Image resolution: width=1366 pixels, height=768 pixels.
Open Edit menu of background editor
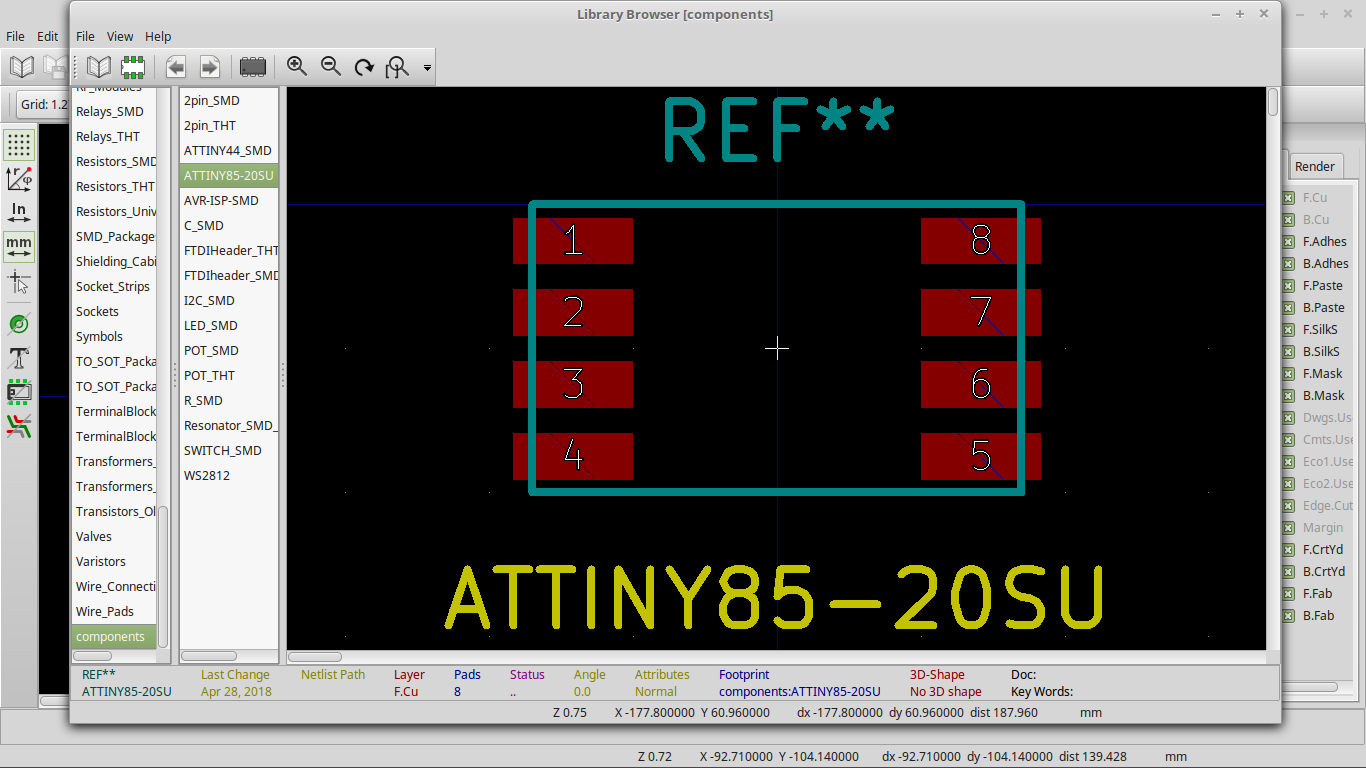(48, 36)
